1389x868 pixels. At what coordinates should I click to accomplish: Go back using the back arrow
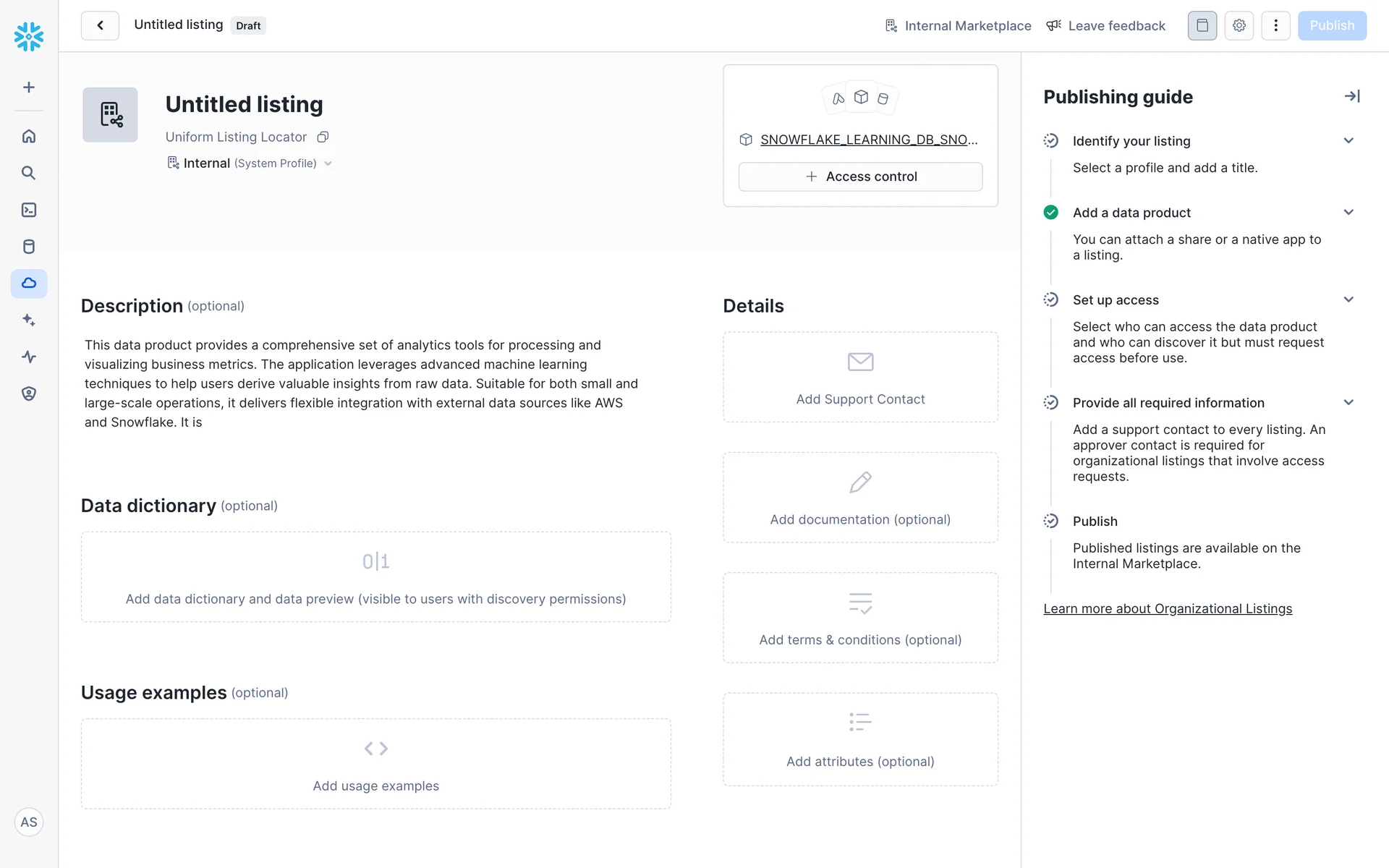coord(100,26)
